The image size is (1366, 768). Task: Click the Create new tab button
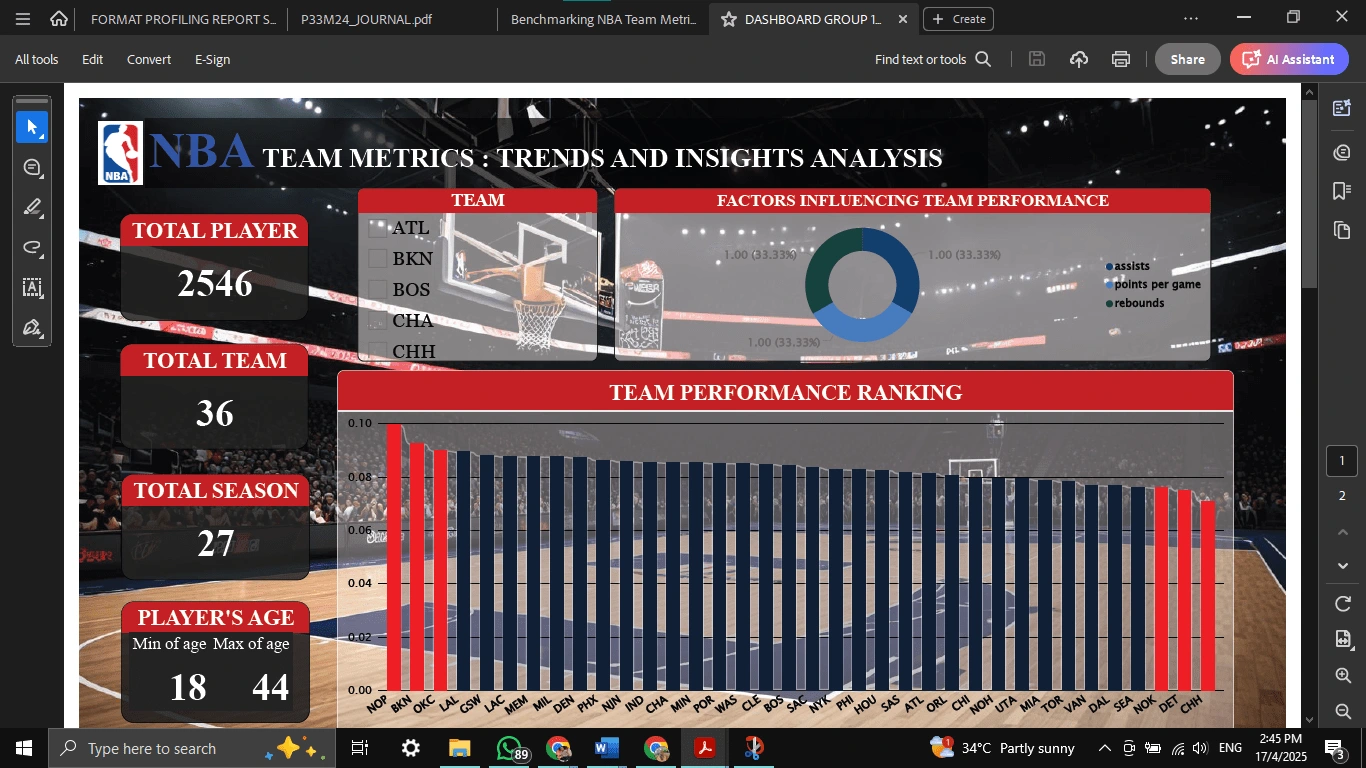point(958,19)
